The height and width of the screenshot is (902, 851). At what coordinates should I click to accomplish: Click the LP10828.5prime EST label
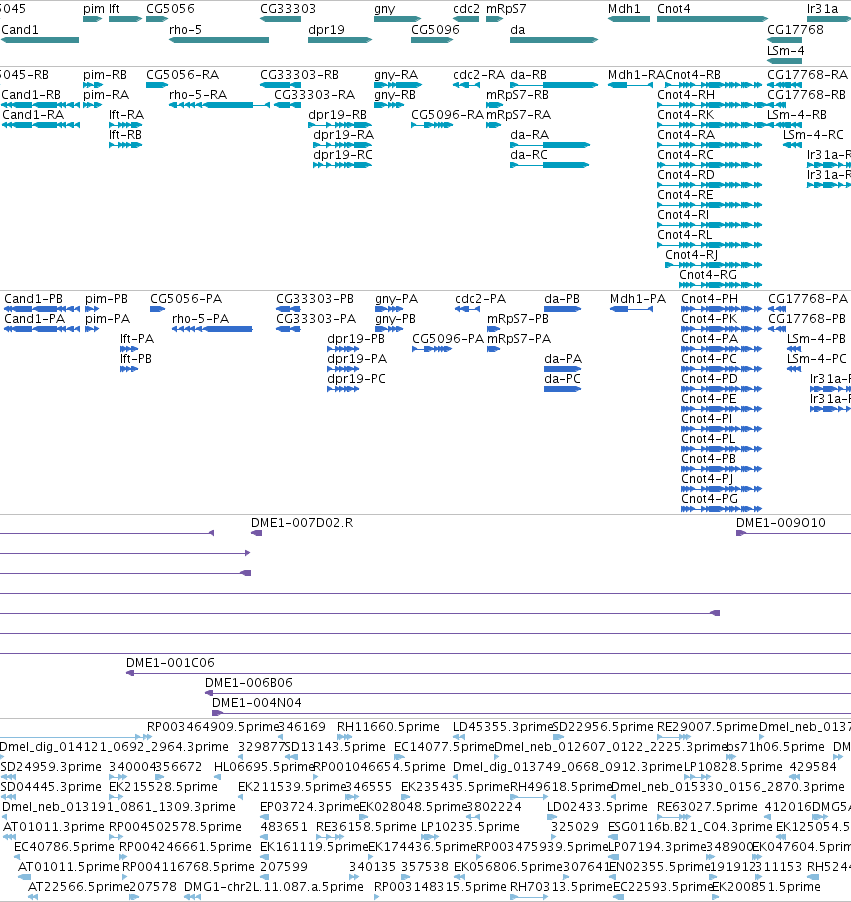(x=732, y=767)
